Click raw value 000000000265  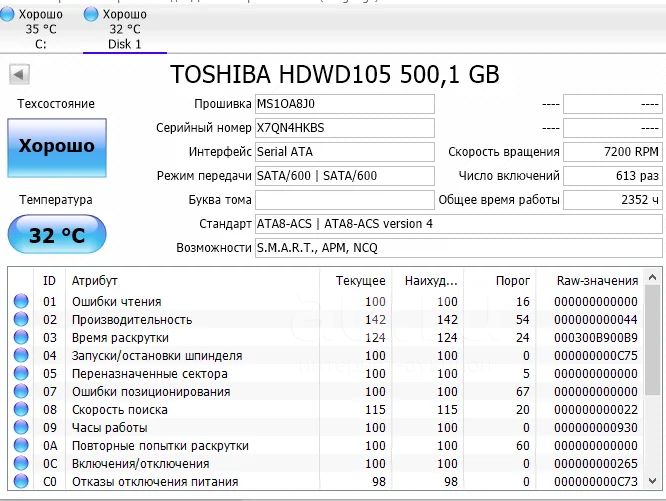point(595,464)
